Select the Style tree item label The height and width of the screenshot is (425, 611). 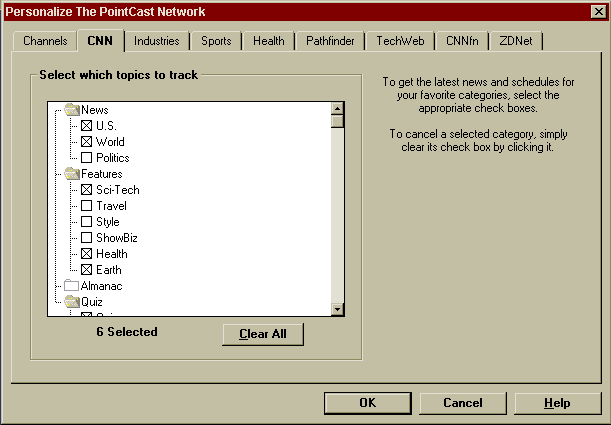107,222
